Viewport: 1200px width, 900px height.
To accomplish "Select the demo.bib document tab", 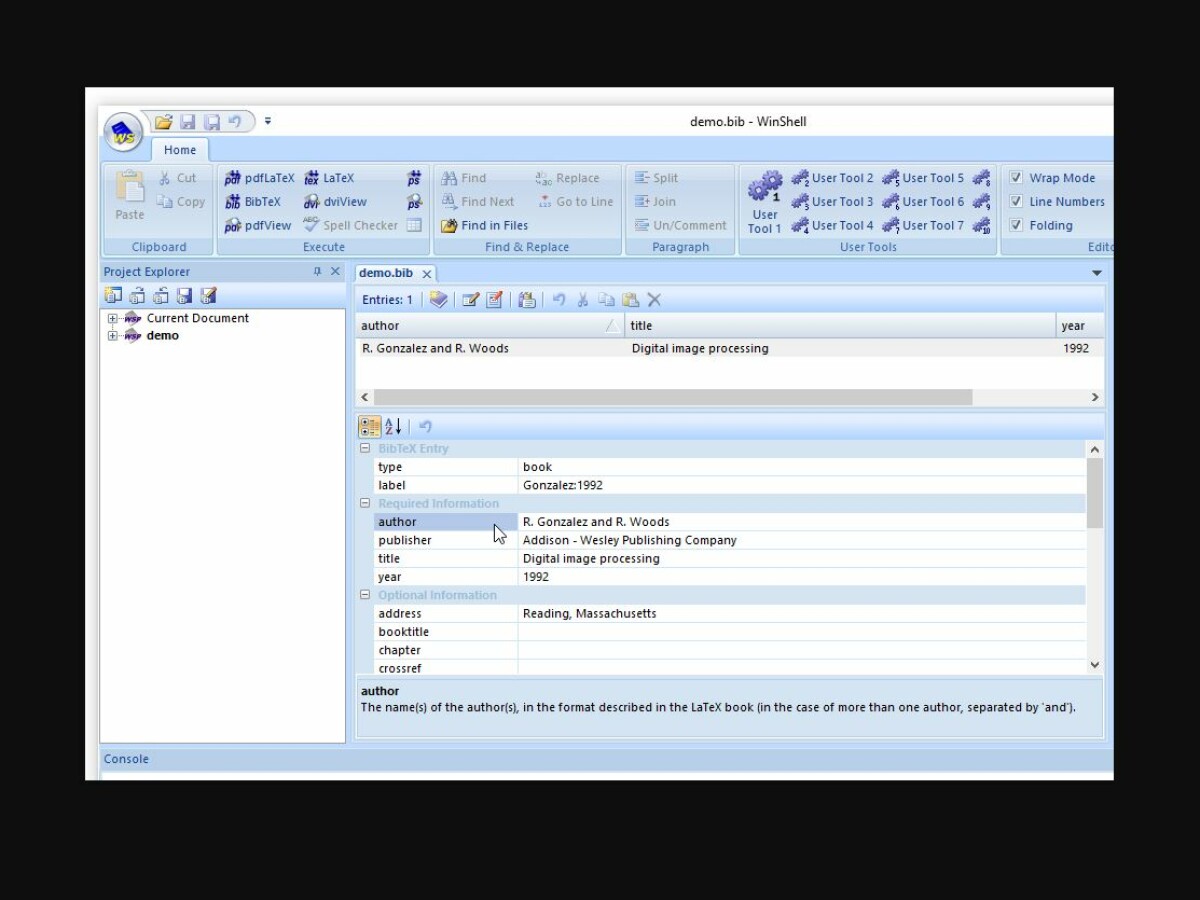I will click(x=387, y=272).
